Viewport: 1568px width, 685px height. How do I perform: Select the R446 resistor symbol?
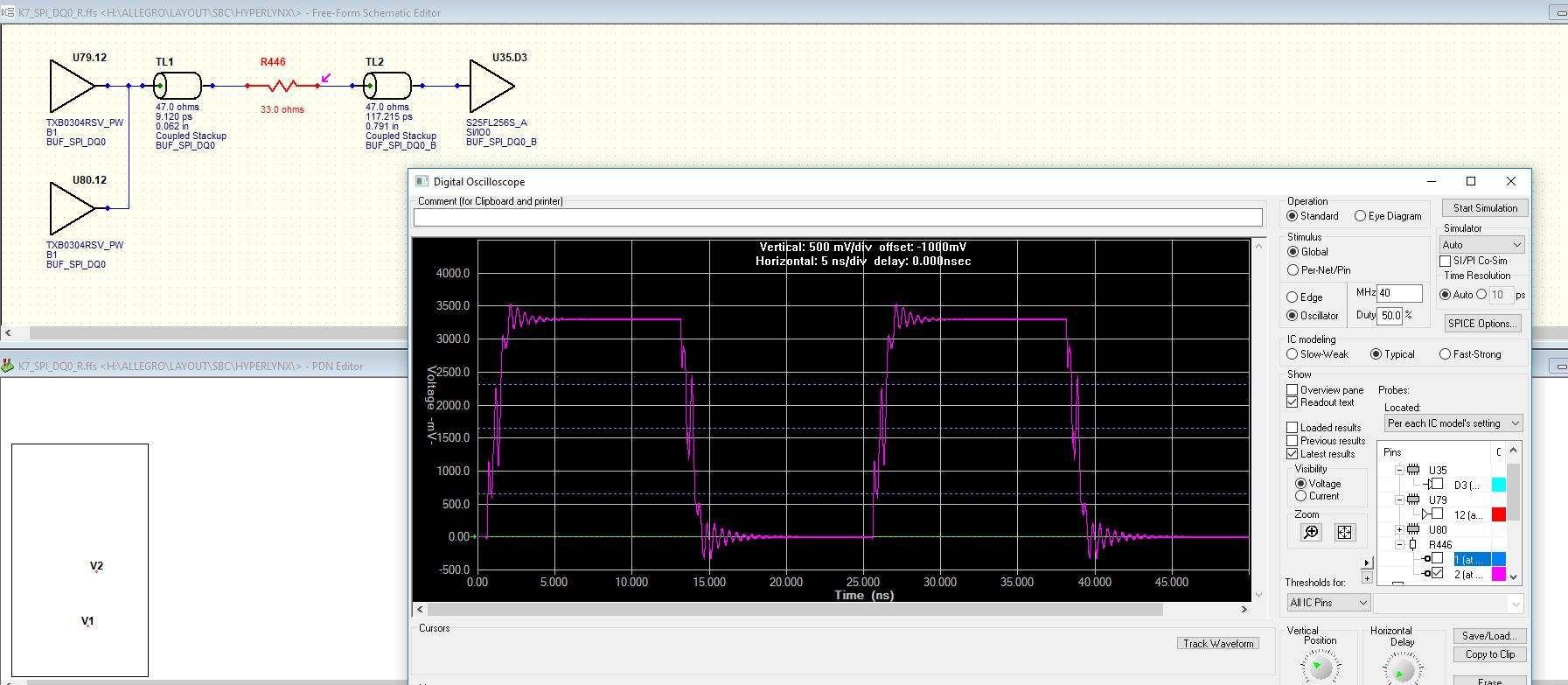tap(282, 86)
